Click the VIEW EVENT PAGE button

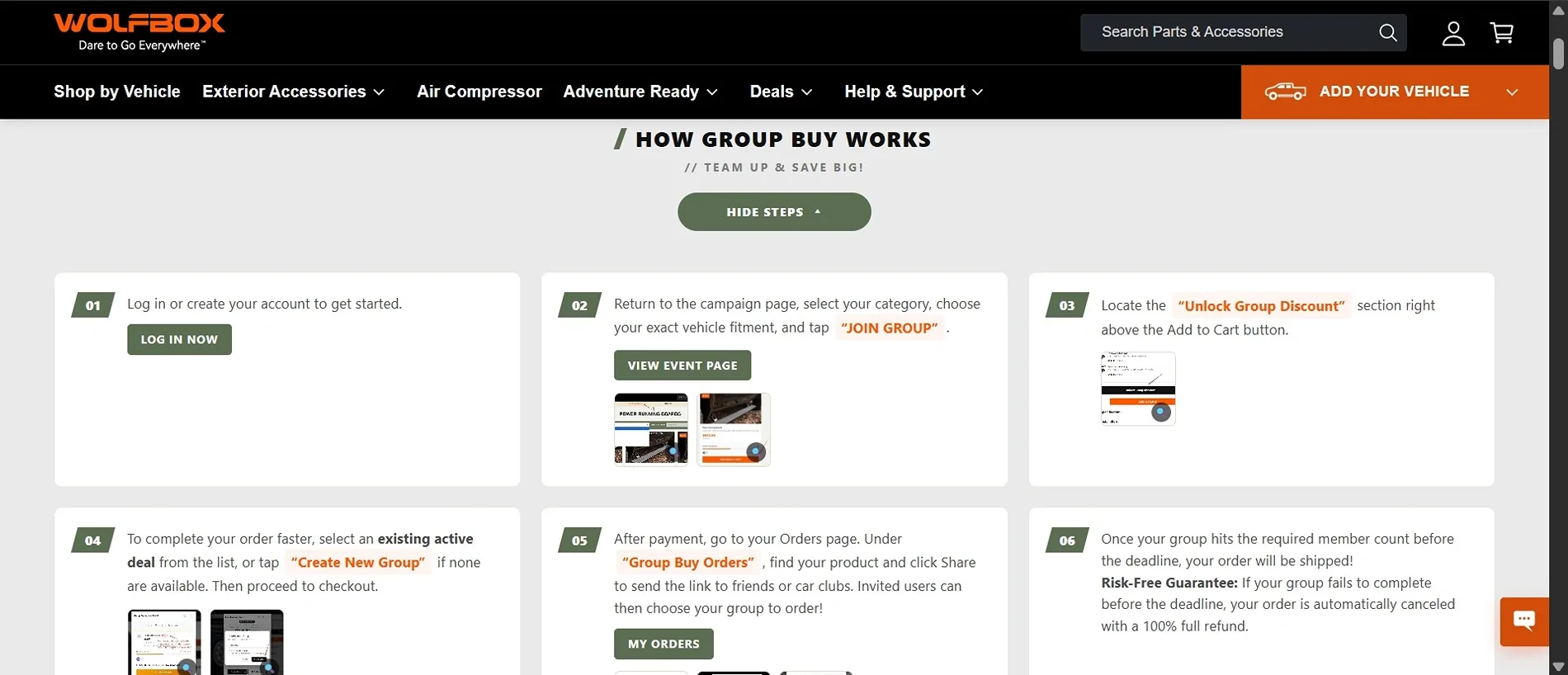682,366
